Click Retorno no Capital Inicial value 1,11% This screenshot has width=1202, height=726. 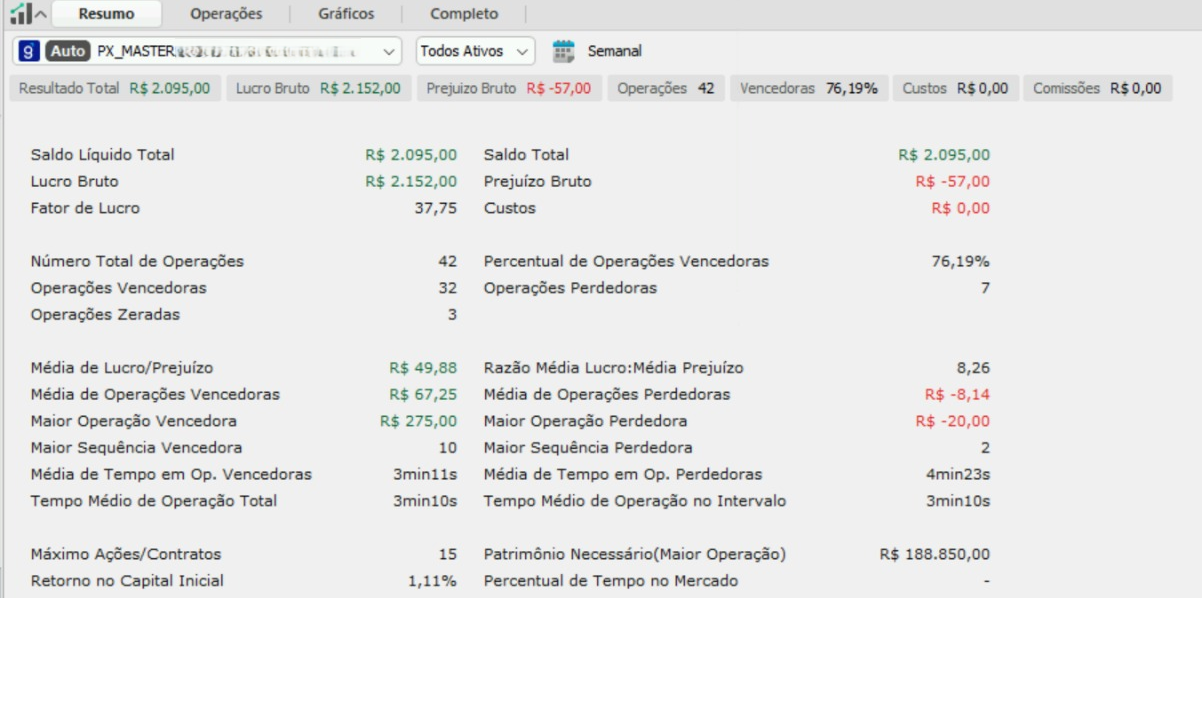point(432,581)
